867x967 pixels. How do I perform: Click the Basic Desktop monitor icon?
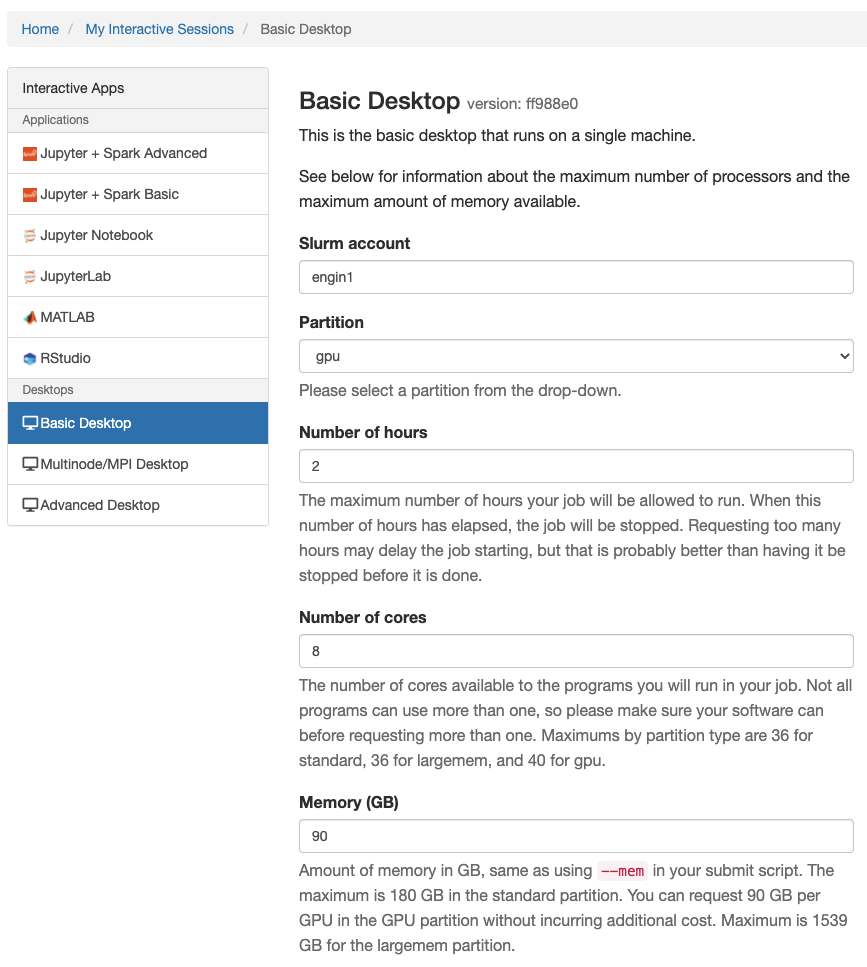(30, 423)
